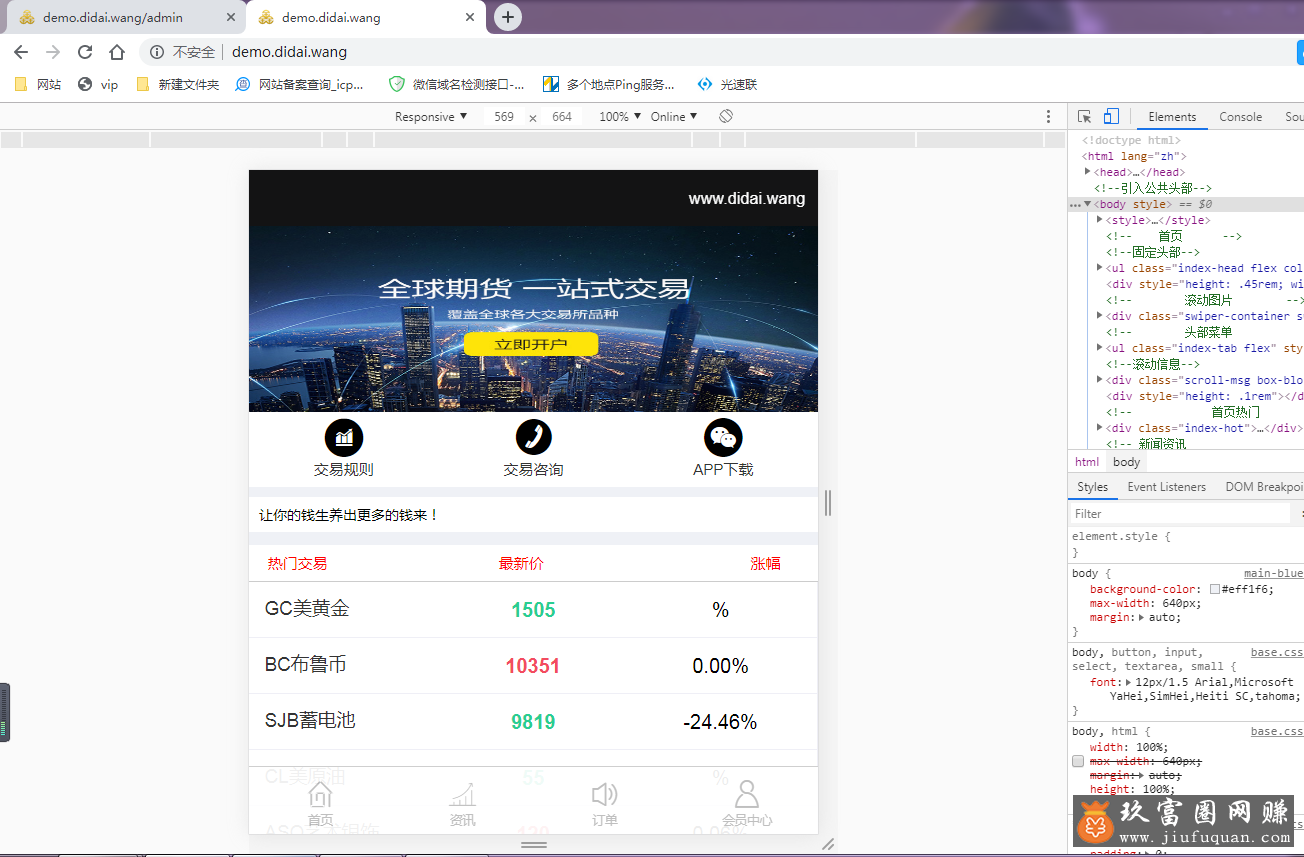Select the Elements tab in DevTools
Image resolution: width=1304 pixels, height=857 pixels.
pyautogui.click(x=1172, y=117)
